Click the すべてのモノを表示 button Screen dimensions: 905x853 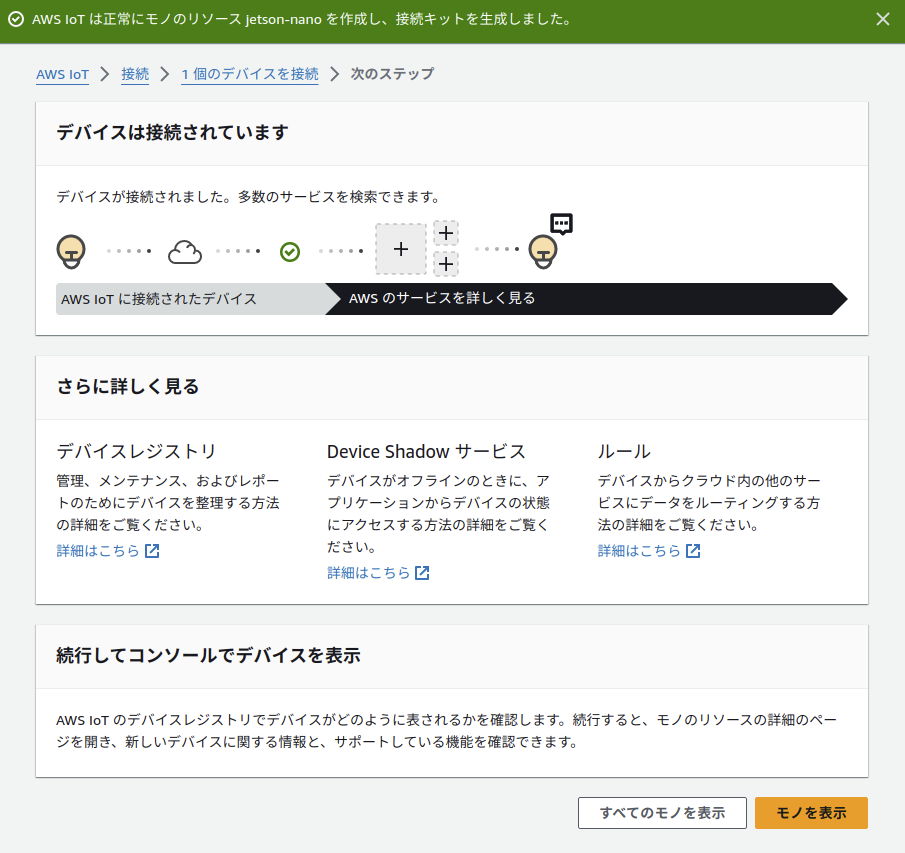(x=662, y=813)
